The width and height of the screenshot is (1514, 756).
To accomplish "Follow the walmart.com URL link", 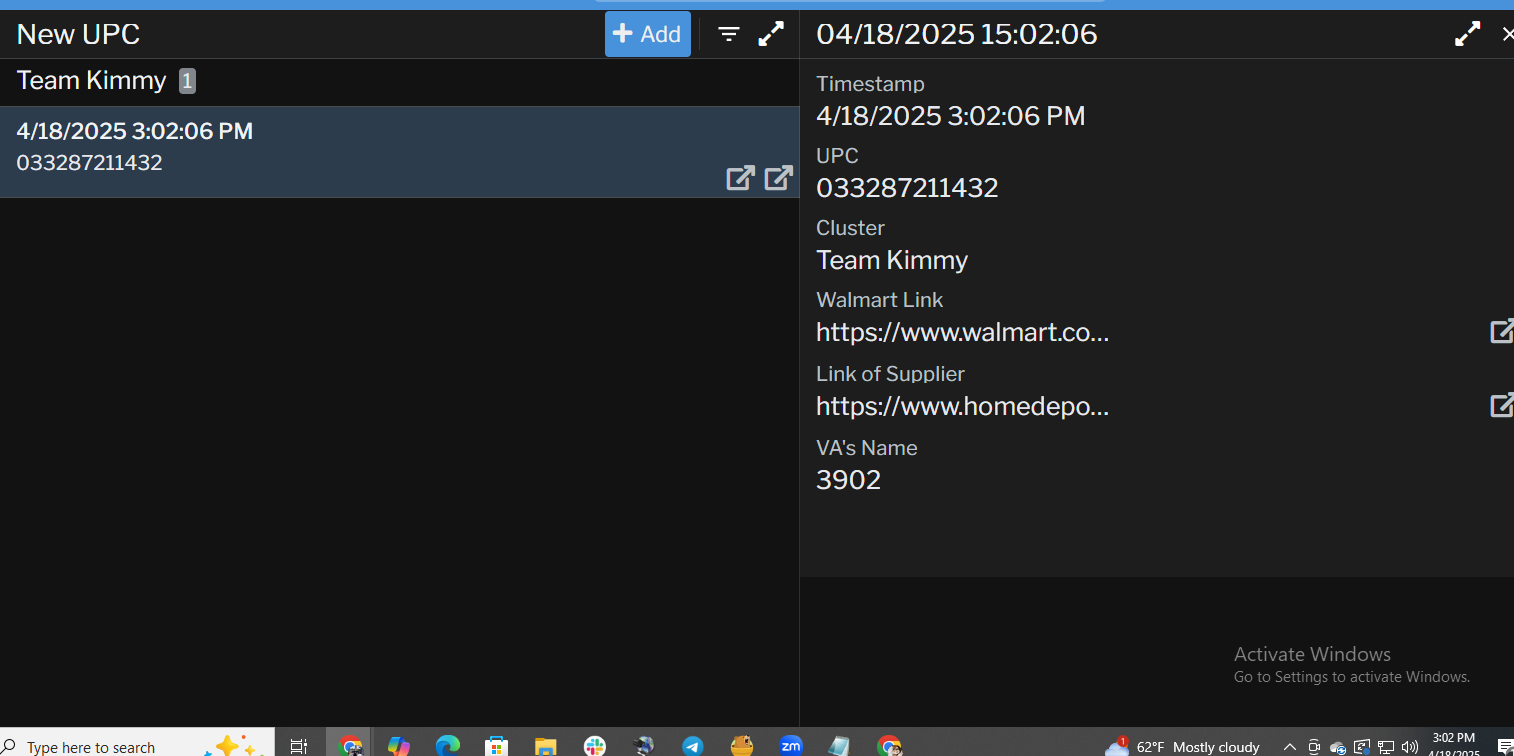I will pos(962,332).
